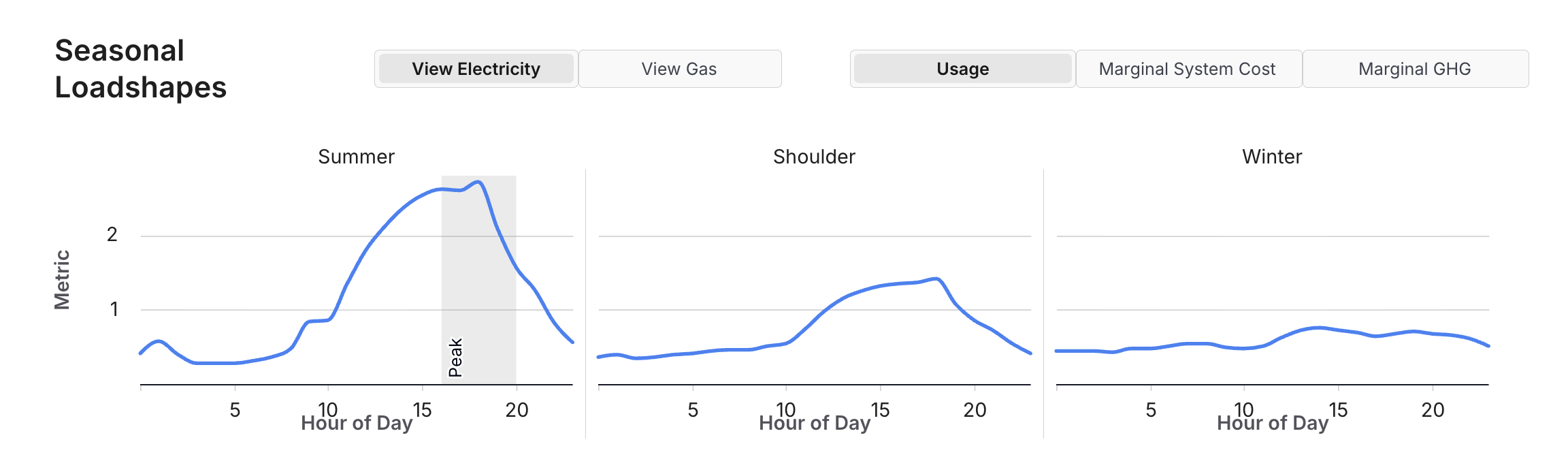
Task: Click the rotated Peak label
Action: point(455,358)
